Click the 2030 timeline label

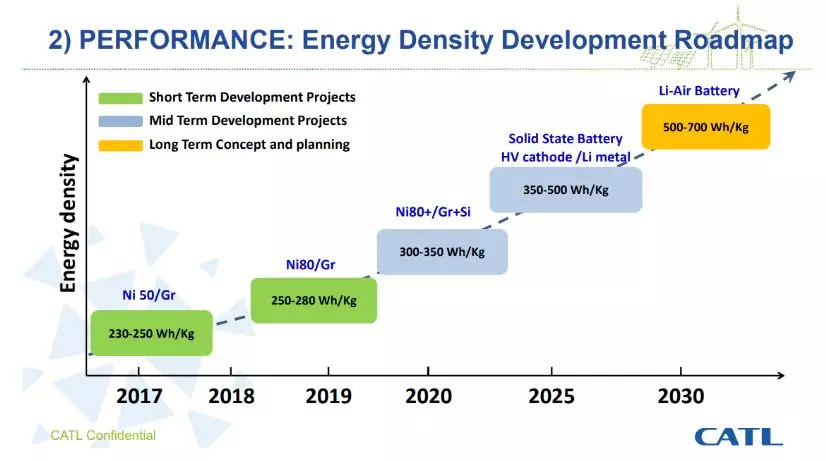pos(681,396)
